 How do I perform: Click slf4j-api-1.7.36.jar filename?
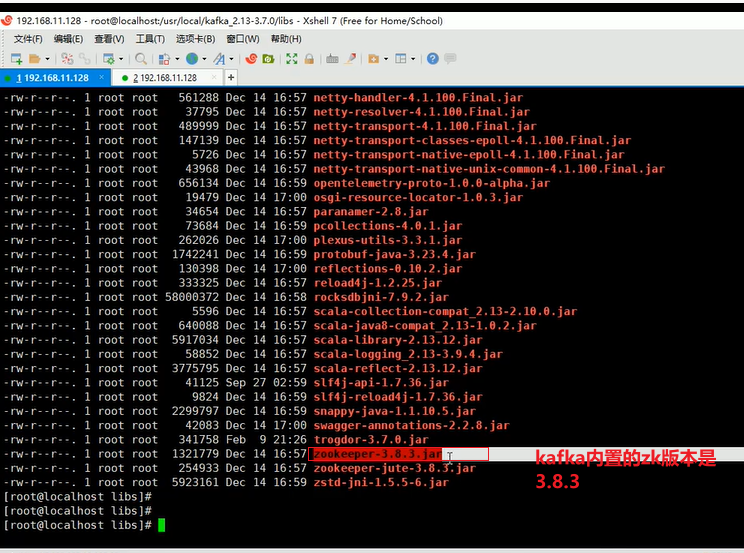(x=381, y=383)
